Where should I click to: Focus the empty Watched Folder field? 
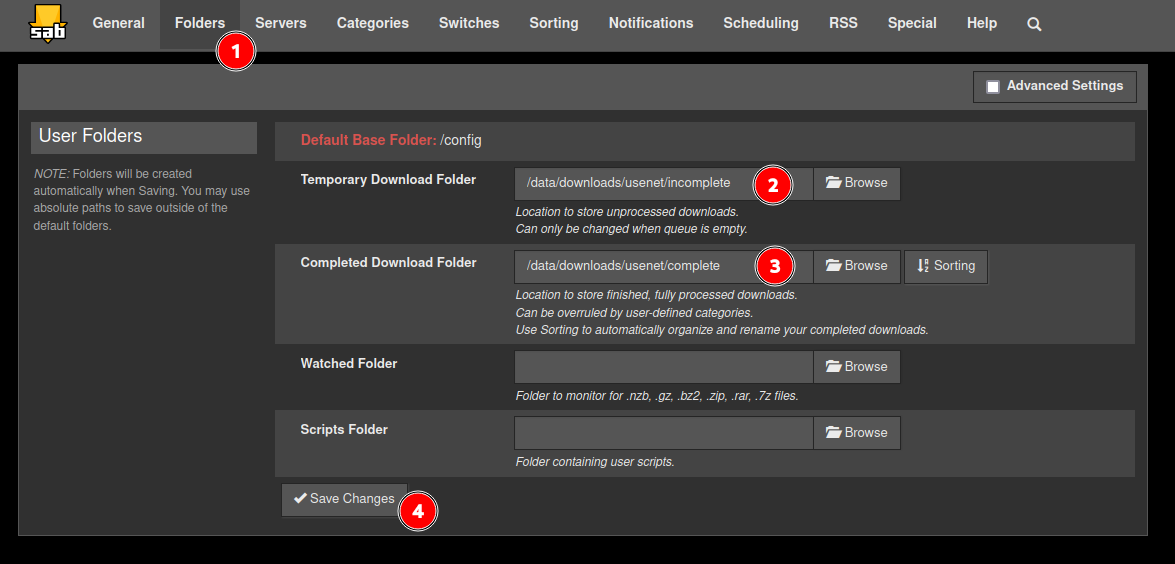click(664, 367)
